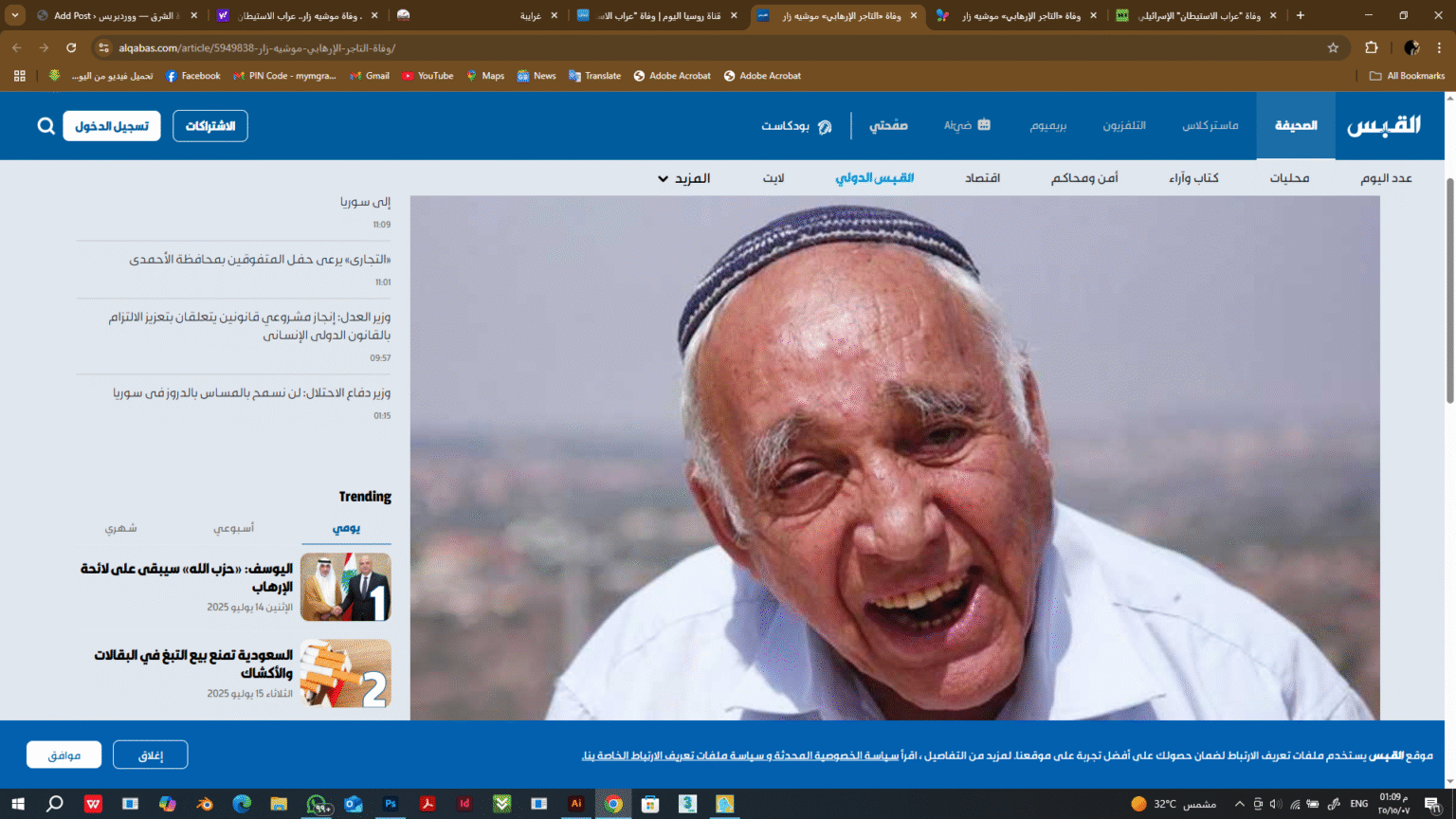This screenshot has width=1456, height=819.
Task: Show hidden system tray icons chevron
Action: tap(1239, 804)
